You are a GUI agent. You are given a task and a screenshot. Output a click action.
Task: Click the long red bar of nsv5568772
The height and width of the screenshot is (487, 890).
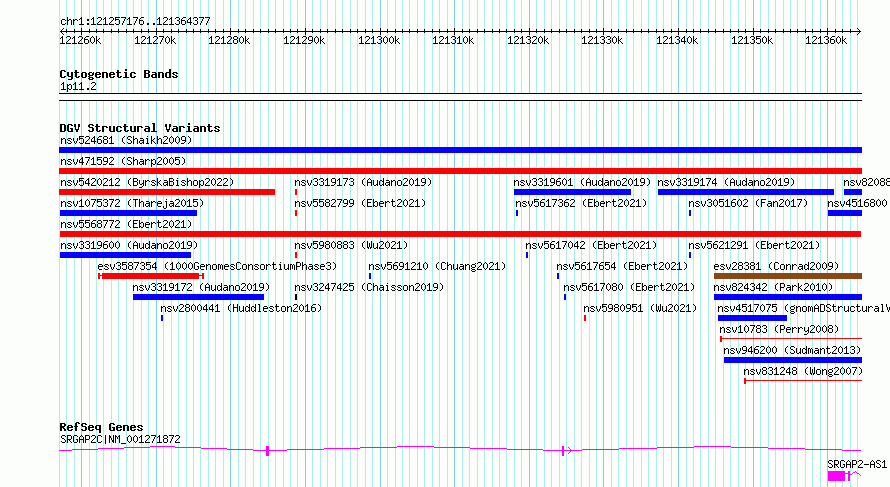[460, 234]
